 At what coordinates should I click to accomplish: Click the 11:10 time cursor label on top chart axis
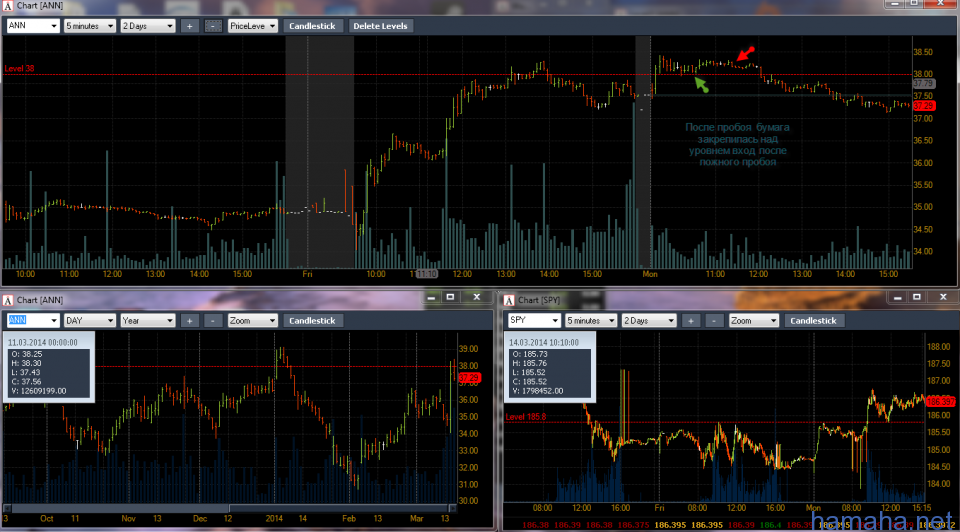[x=427, y=274]
